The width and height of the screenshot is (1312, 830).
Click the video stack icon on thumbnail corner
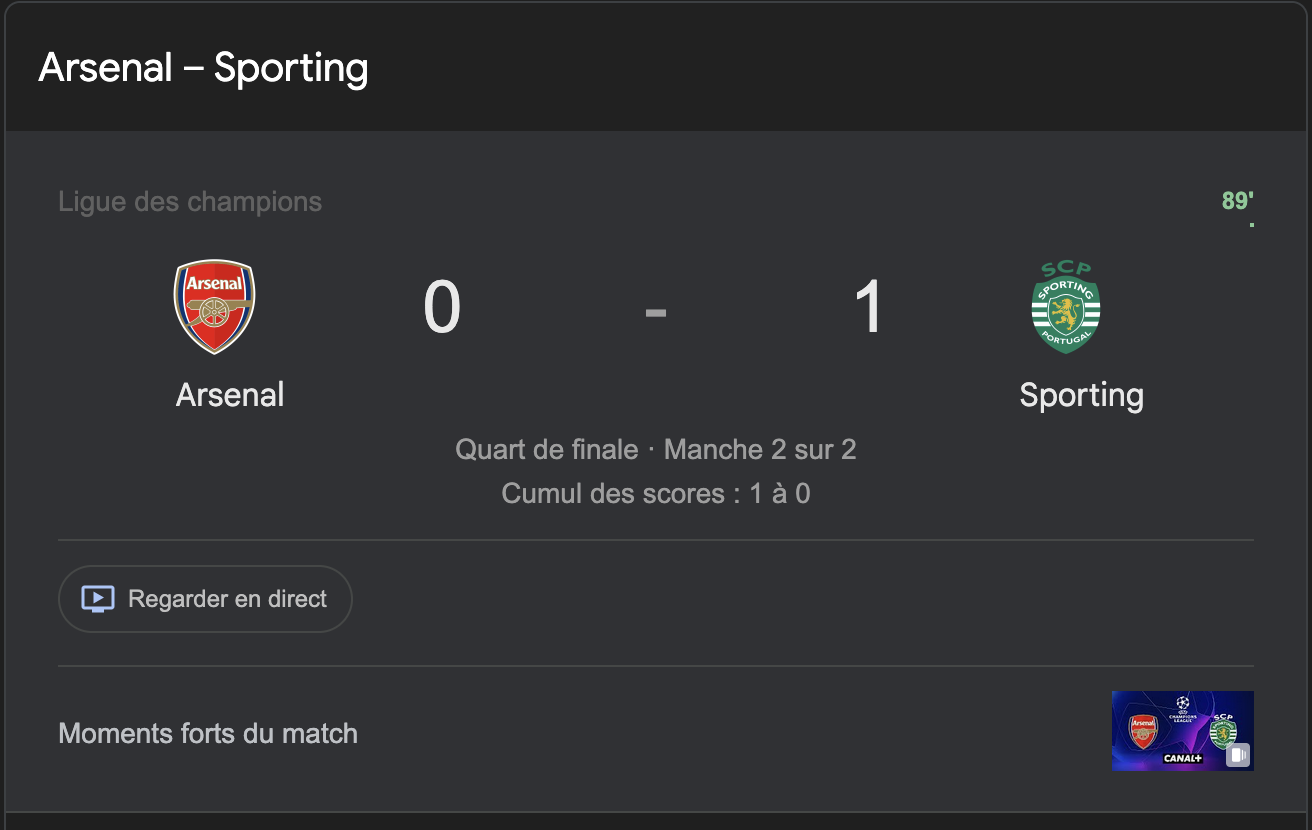pos(1238,755)
